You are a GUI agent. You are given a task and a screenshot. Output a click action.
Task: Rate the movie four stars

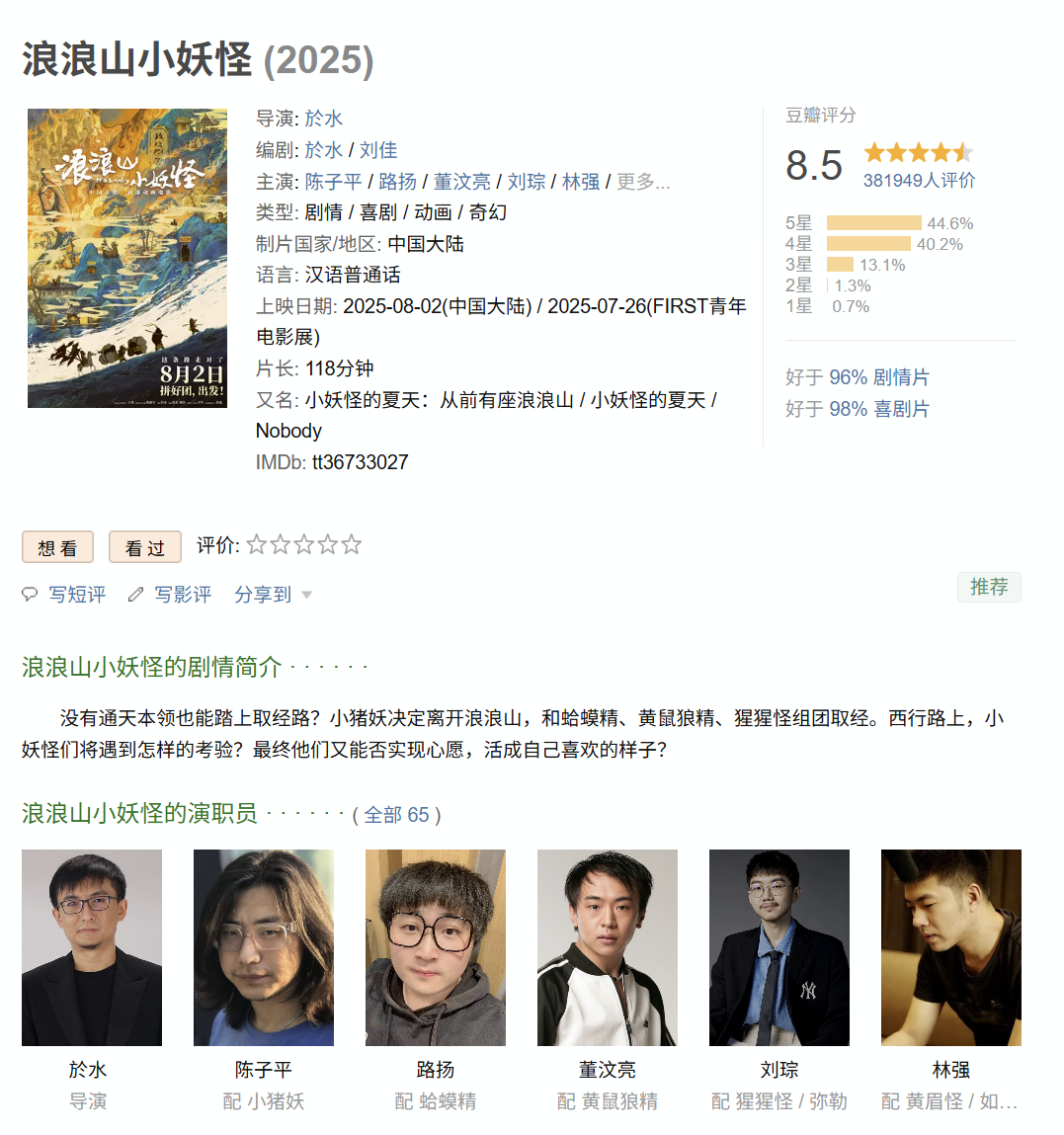(x=327, y=544)
